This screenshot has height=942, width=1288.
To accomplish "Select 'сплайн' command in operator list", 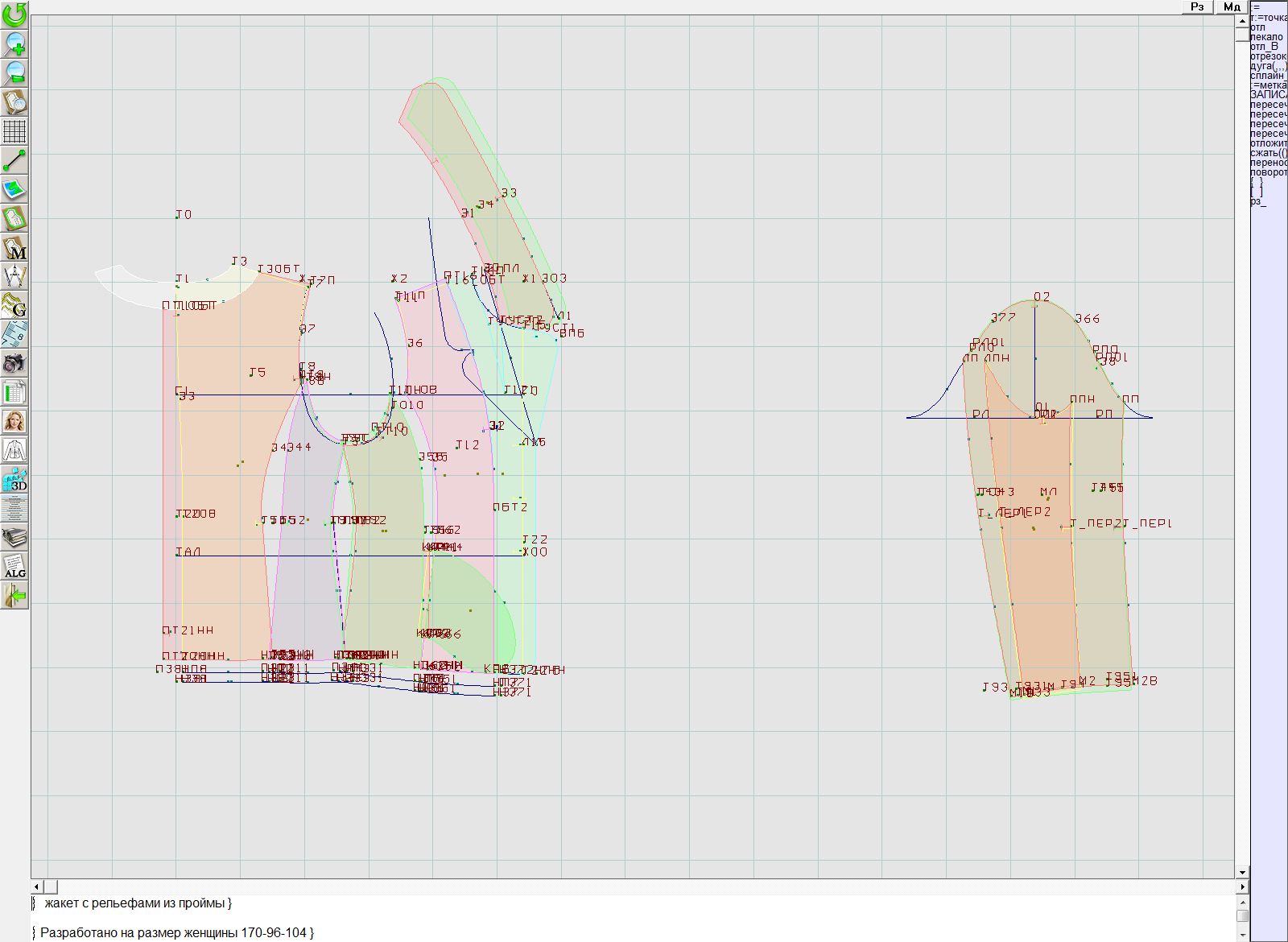I will 1268,76.
